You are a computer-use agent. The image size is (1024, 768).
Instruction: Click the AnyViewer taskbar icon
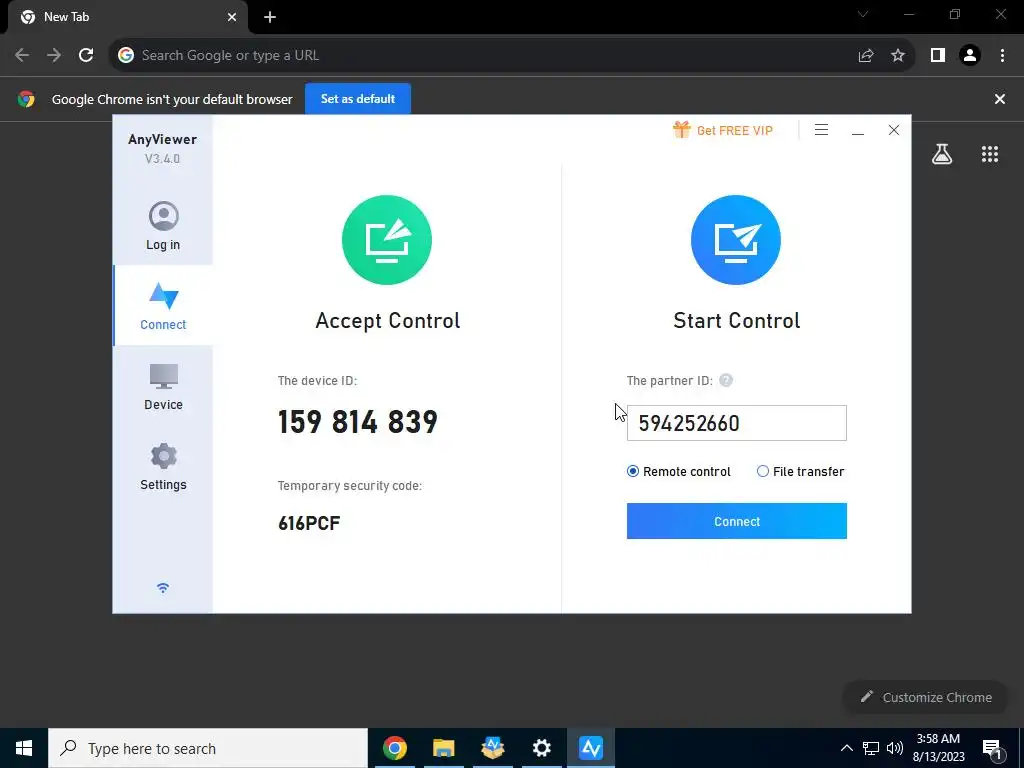590,748
